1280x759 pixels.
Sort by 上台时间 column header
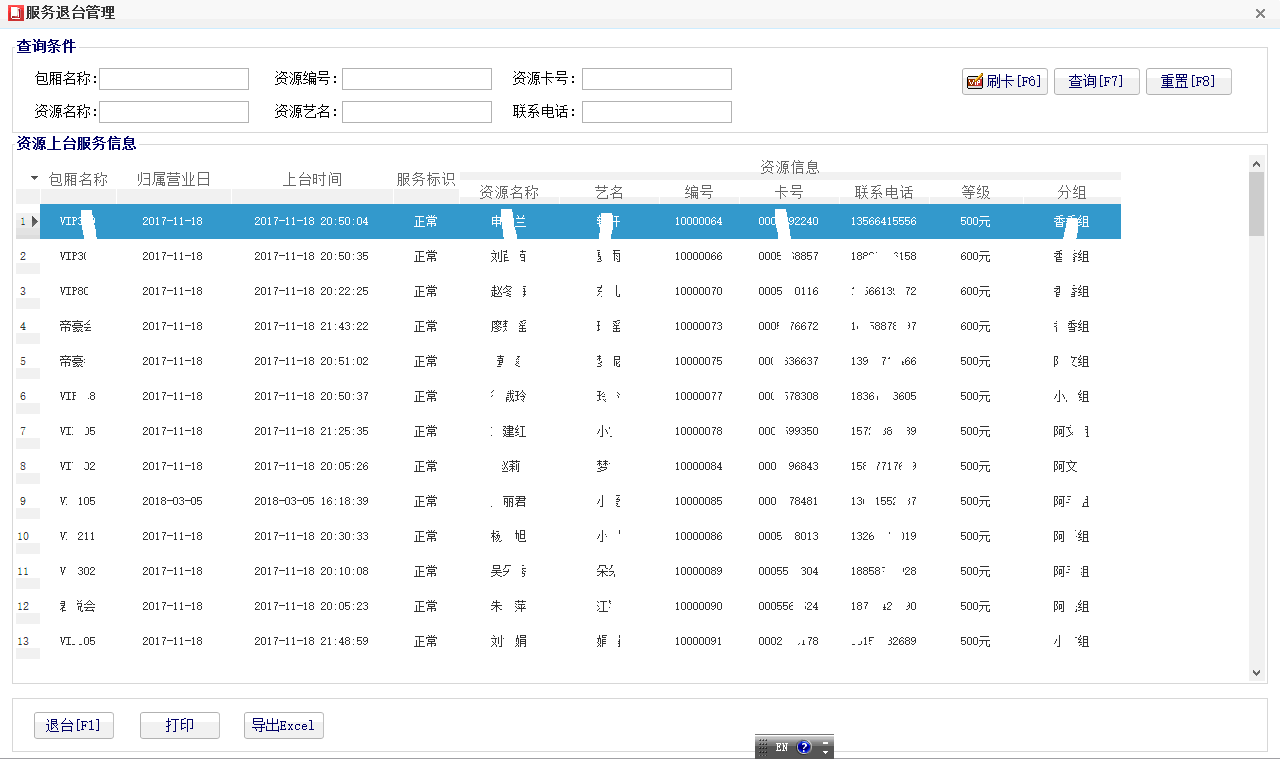coord(312,179)
